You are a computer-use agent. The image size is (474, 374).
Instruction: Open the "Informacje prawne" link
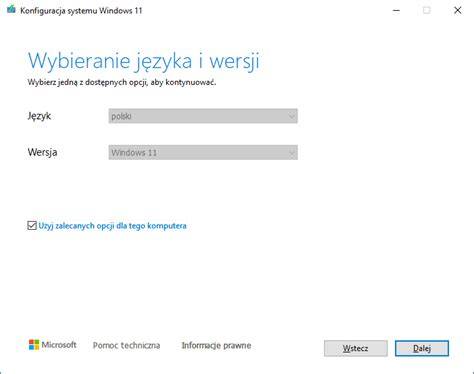pos(216,345)
